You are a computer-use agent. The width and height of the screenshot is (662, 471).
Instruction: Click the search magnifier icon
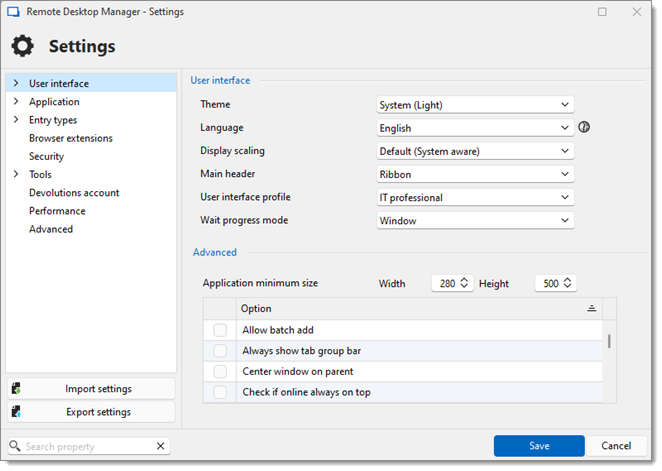tap(15, 446)
